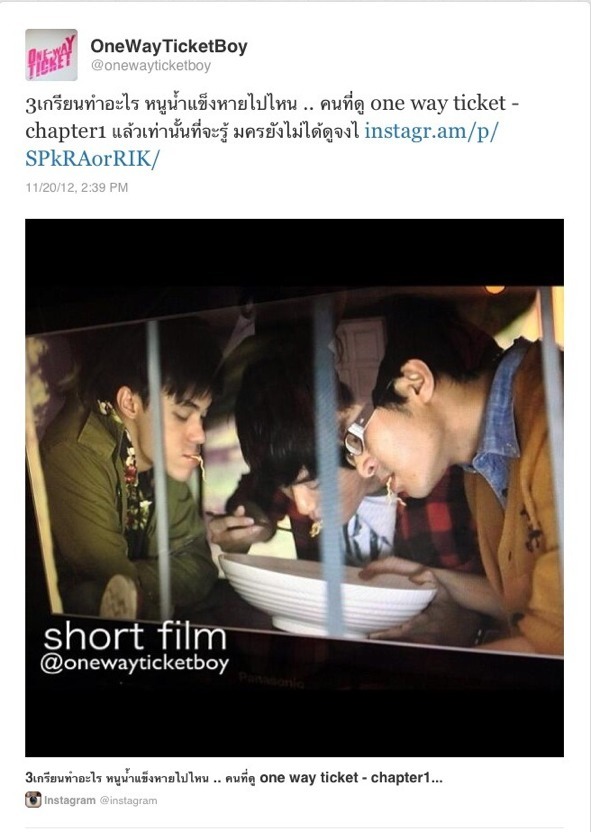View the embedded Instagram photo
The height and width of the screenshot is (832, 591).
(x=294, y=488)
